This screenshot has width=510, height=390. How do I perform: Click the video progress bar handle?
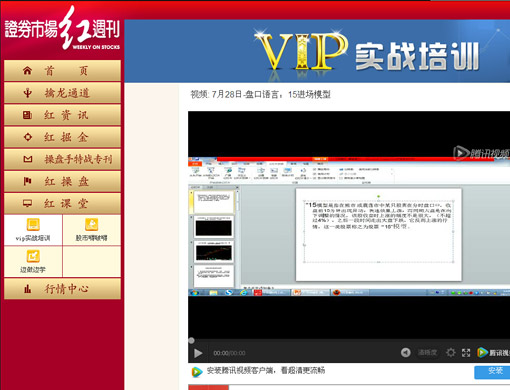click(x=191, y=340)
